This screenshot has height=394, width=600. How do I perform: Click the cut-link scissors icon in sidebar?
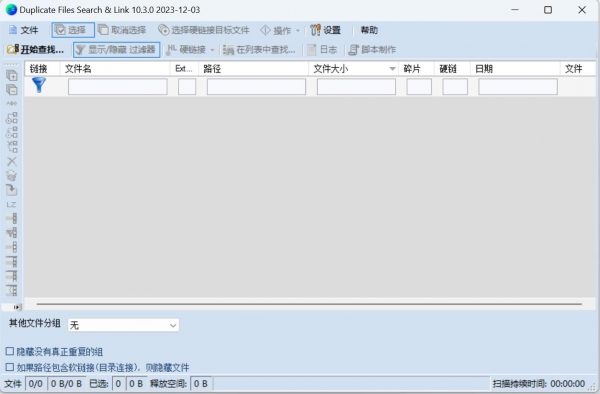[12, 147]
